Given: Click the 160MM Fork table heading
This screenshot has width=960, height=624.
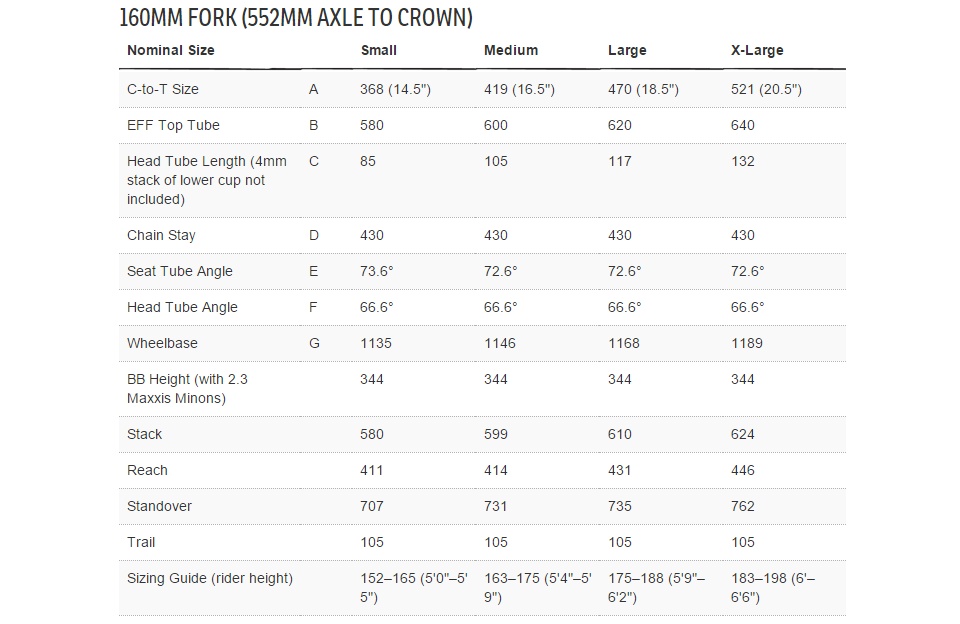Looking at the screenshot, I should pos(295,18).
